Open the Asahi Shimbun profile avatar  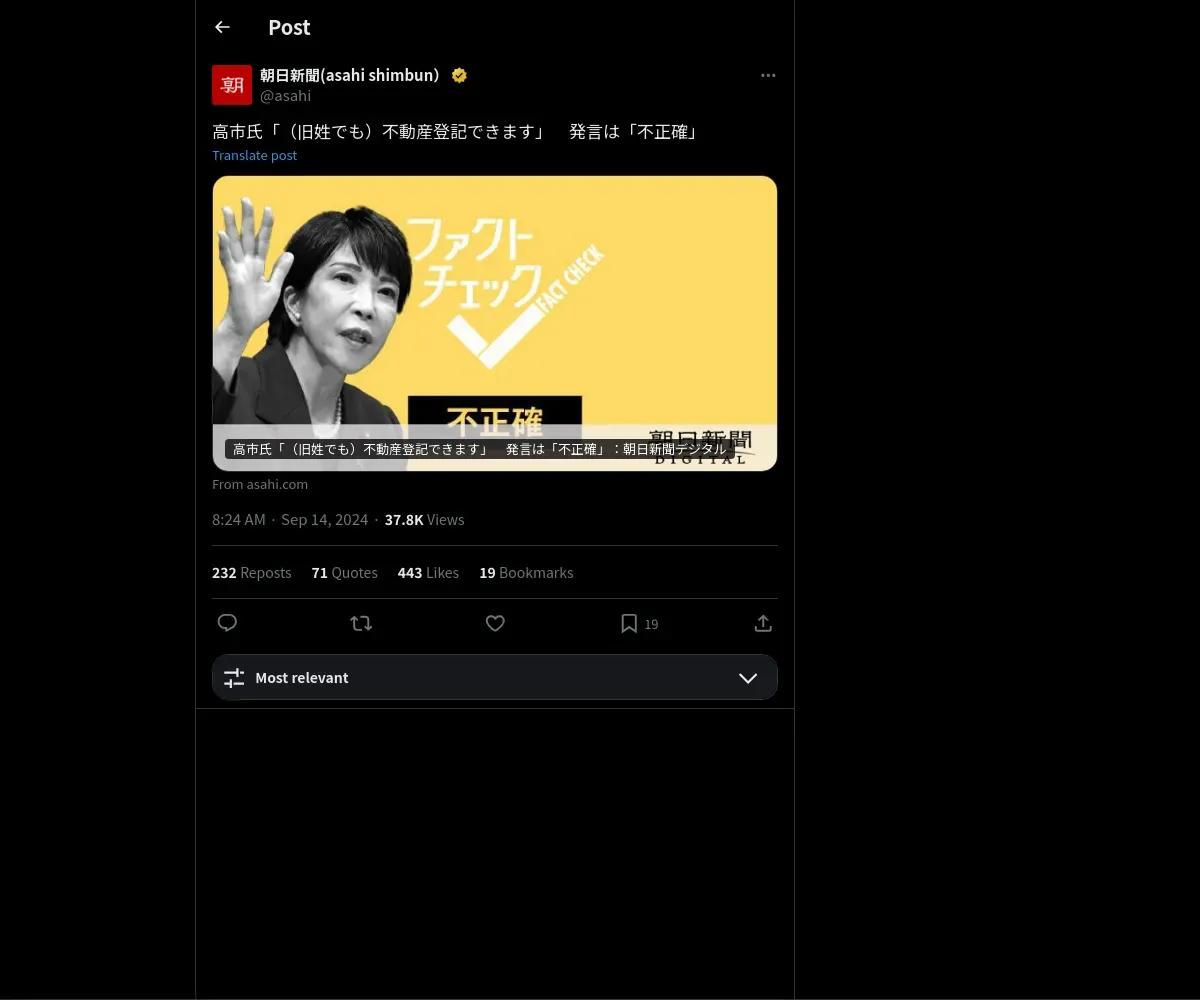tap(232, 85)
